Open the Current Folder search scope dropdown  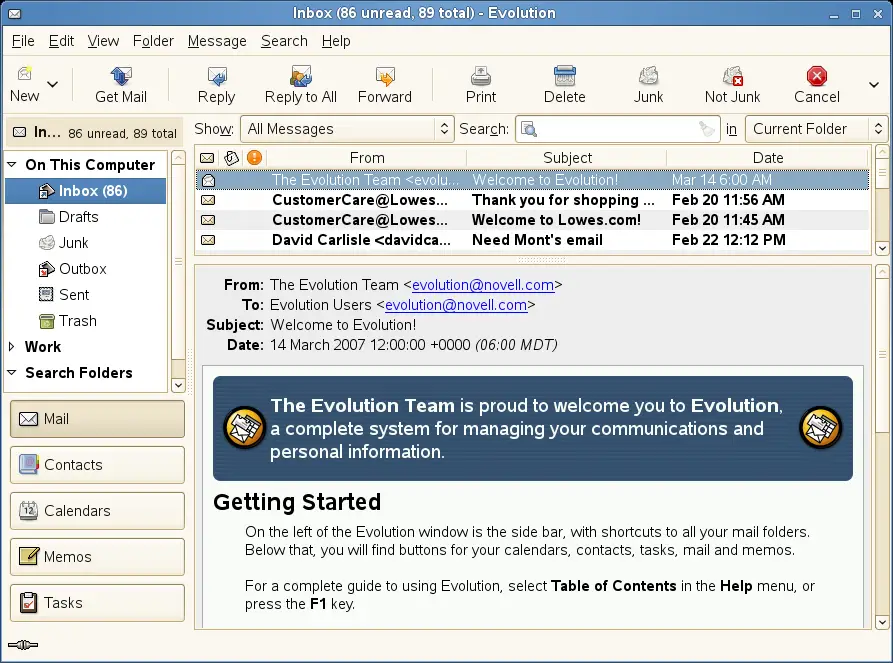point(817,129)
